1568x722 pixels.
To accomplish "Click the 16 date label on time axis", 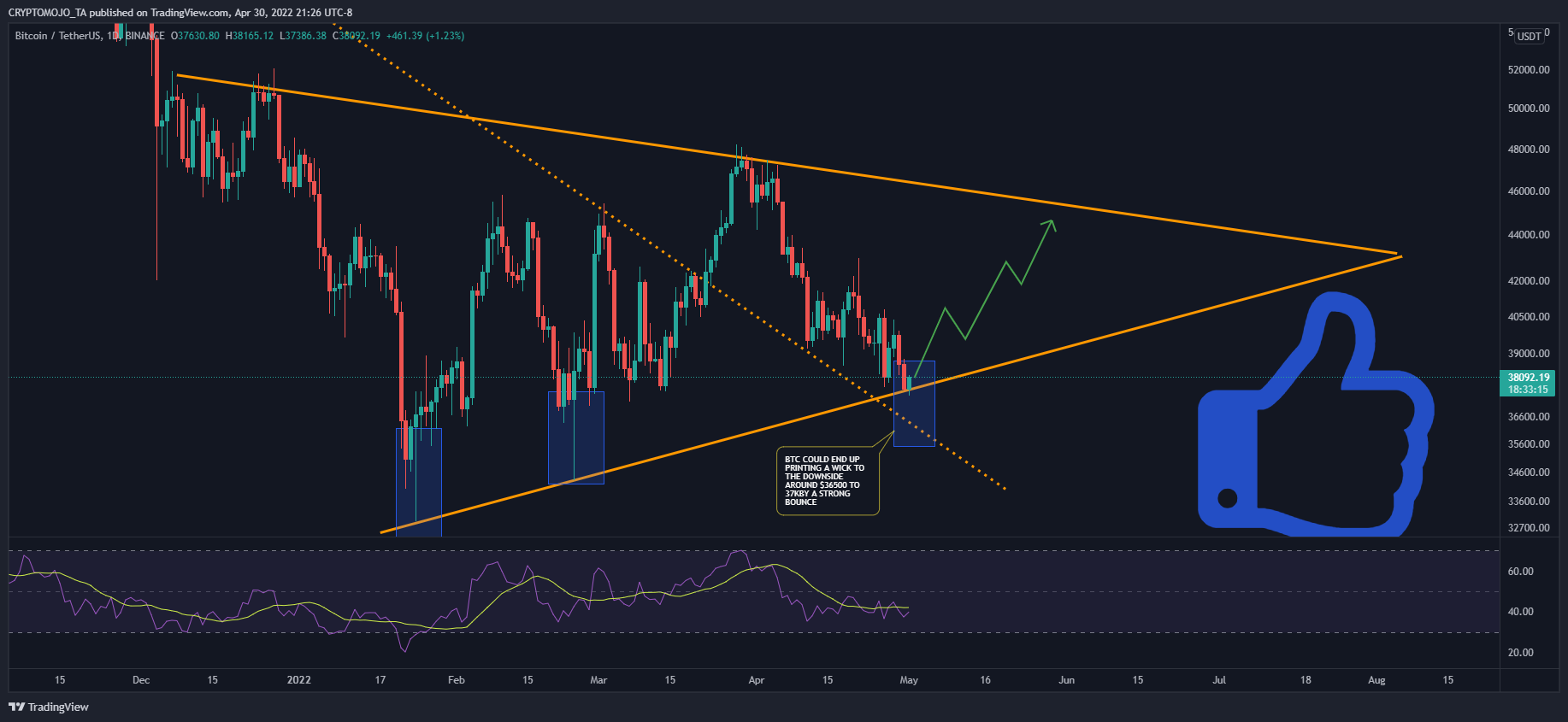I will [986, 680].
